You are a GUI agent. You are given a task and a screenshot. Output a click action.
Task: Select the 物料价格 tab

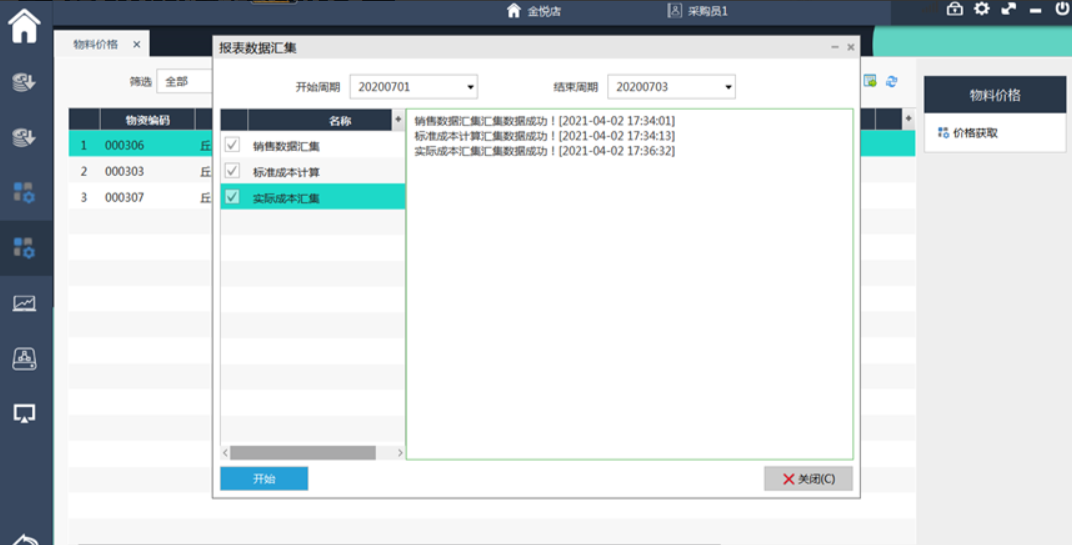[x=96, y=45]
